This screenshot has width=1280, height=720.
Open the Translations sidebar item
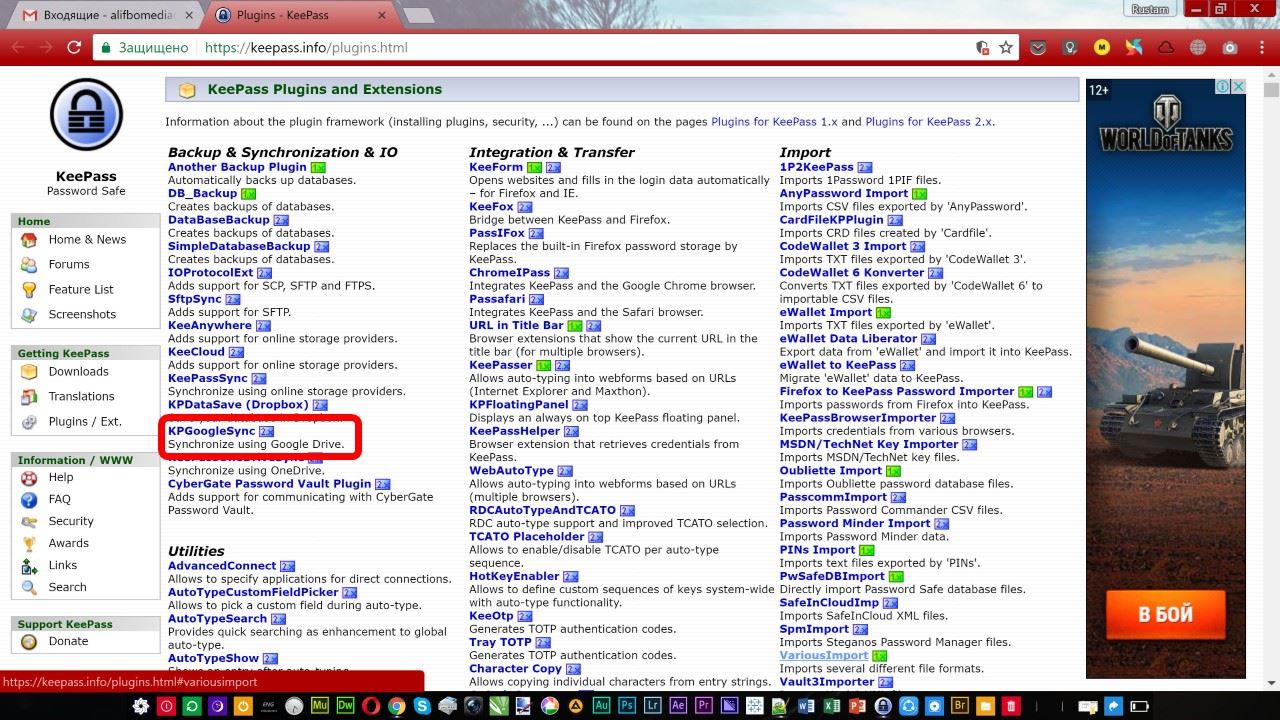[81, 396]
